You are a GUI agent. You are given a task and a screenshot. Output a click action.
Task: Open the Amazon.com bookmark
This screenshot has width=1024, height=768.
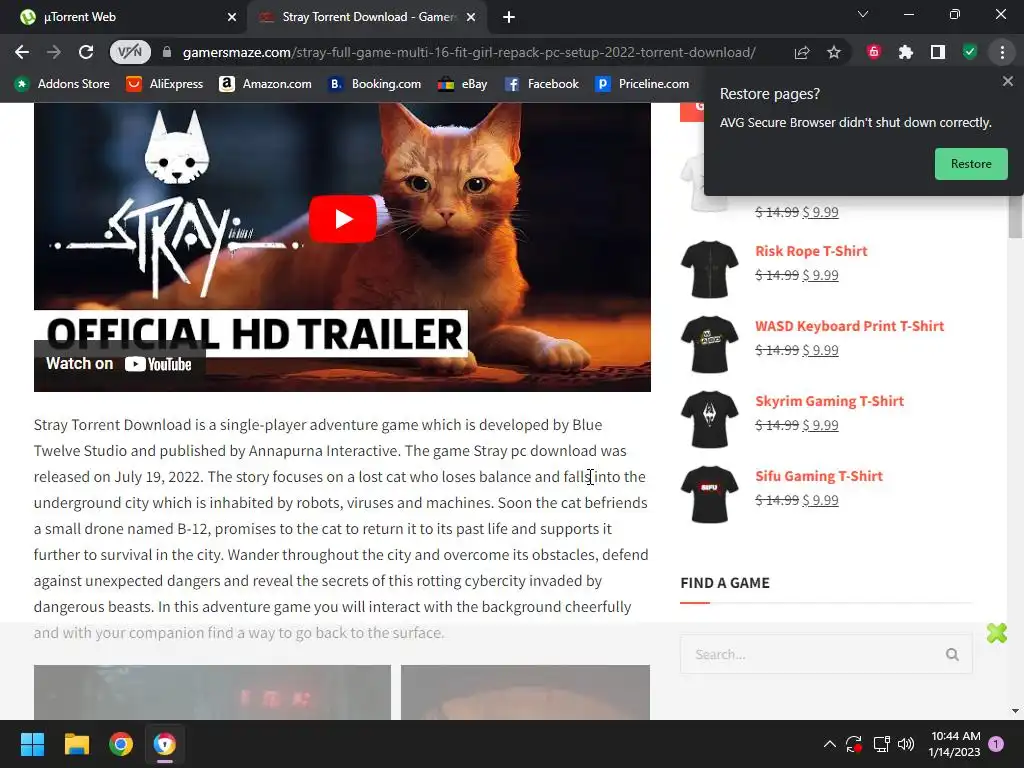coord(265,84)
